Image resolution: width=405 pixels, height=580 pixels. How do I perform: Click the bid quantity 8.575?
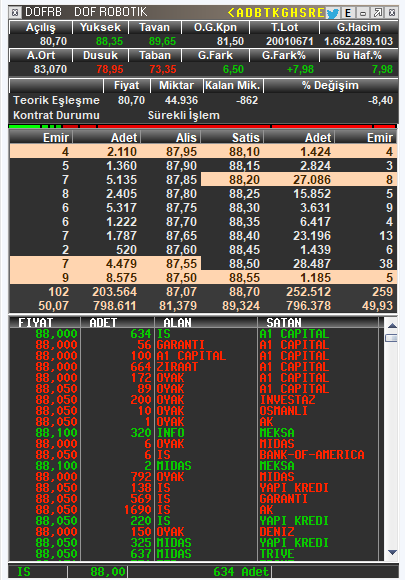[x=121, y=278]
